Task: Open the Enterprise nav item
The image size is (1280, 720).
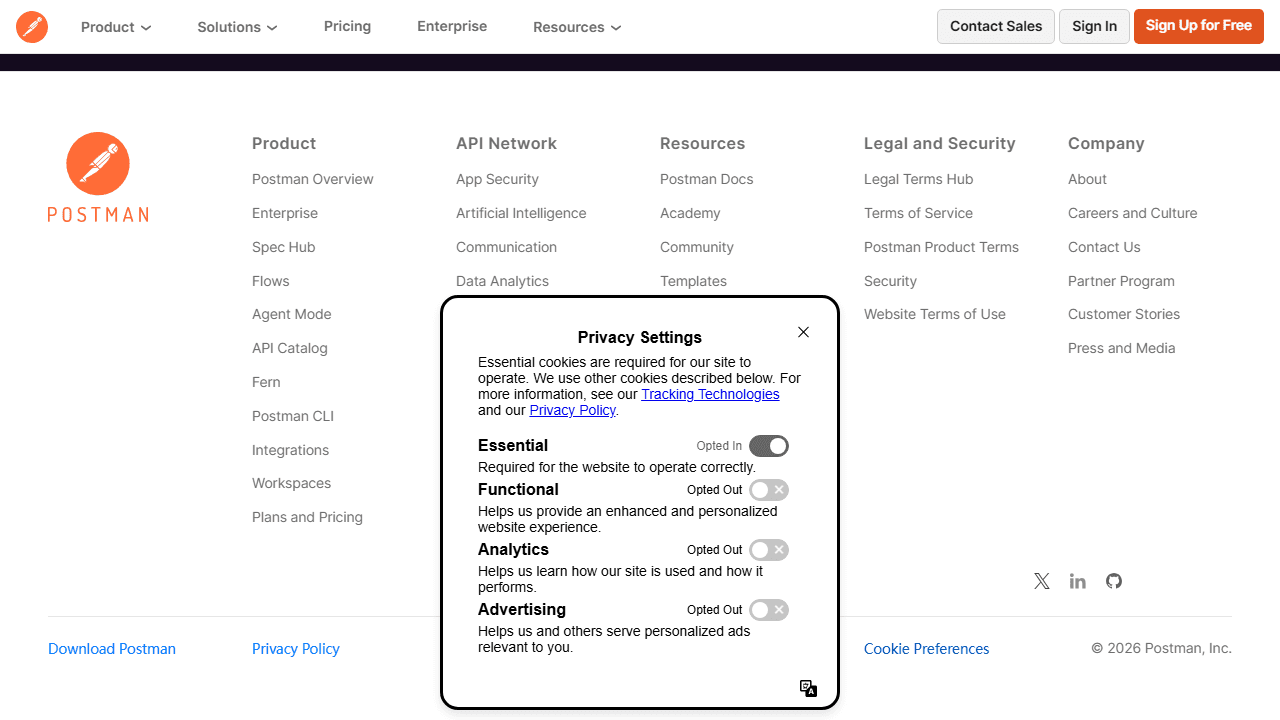Action: (x=452, y=26)
